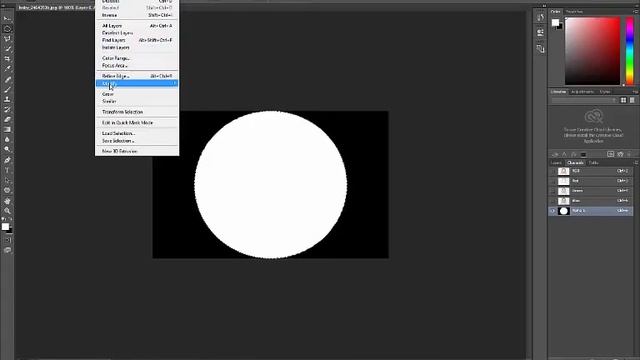Select the Pen tool
This screenshot has height=360, width=640.
point(7,160)
